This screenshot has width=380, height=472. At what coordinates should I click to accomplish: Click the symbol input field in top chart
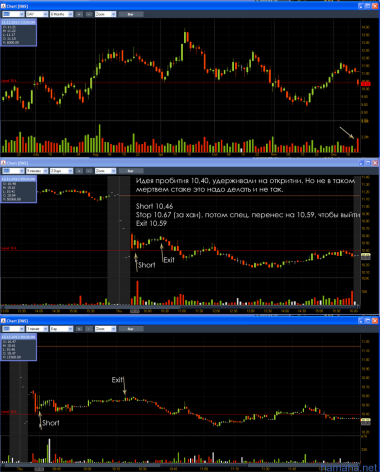click(x=13, y=14)
